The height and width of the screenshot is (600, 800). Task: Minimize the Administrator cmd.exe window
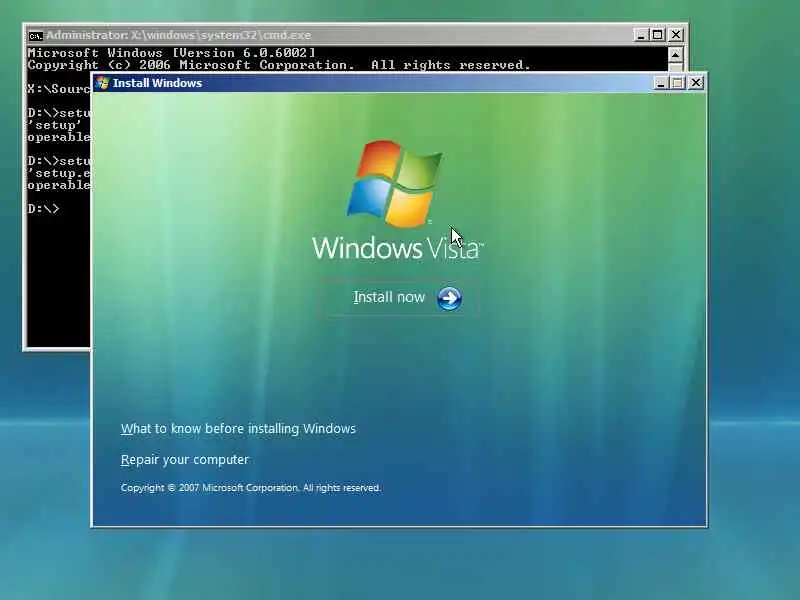point(641,35)
